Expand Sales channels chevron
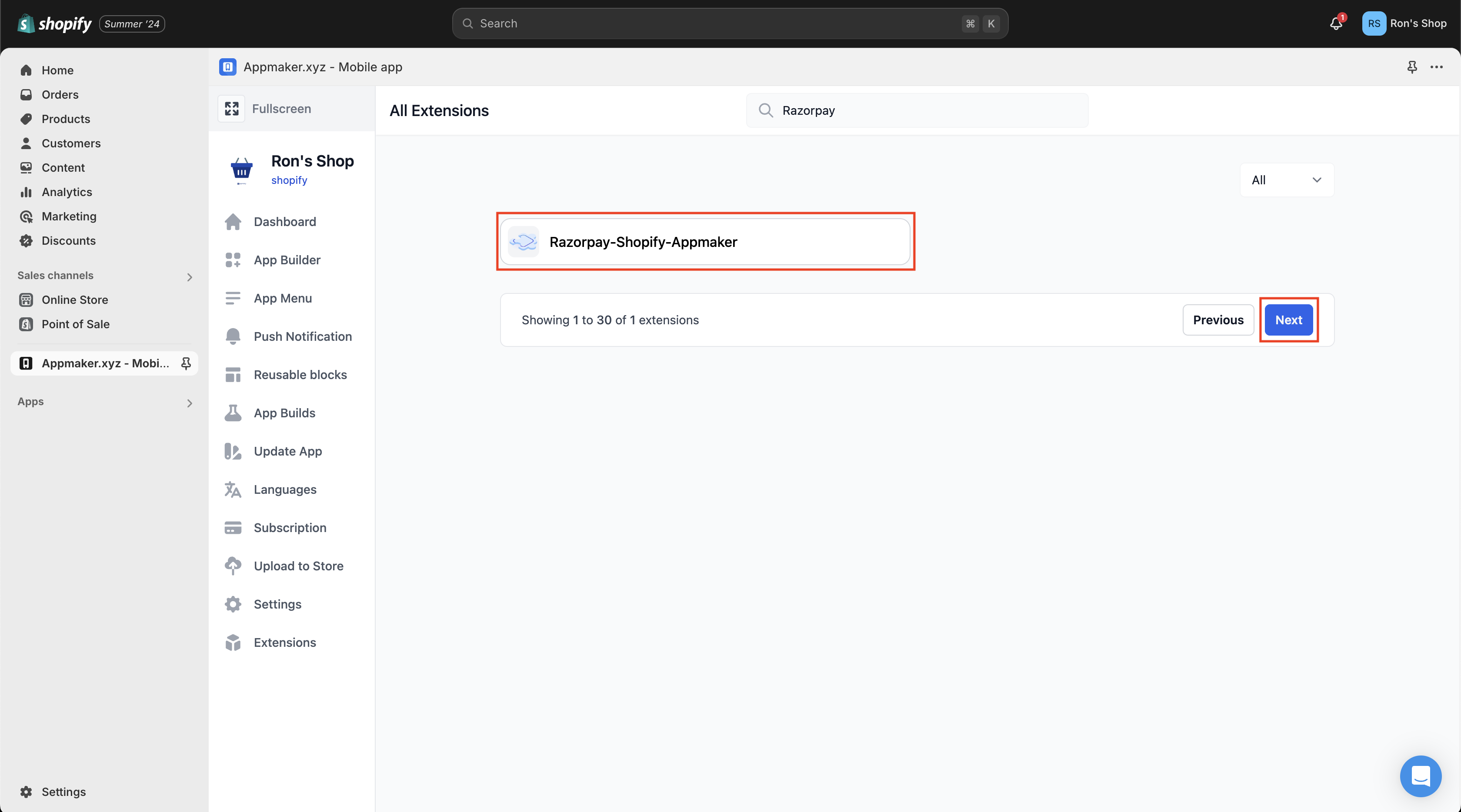 point(190,277)
